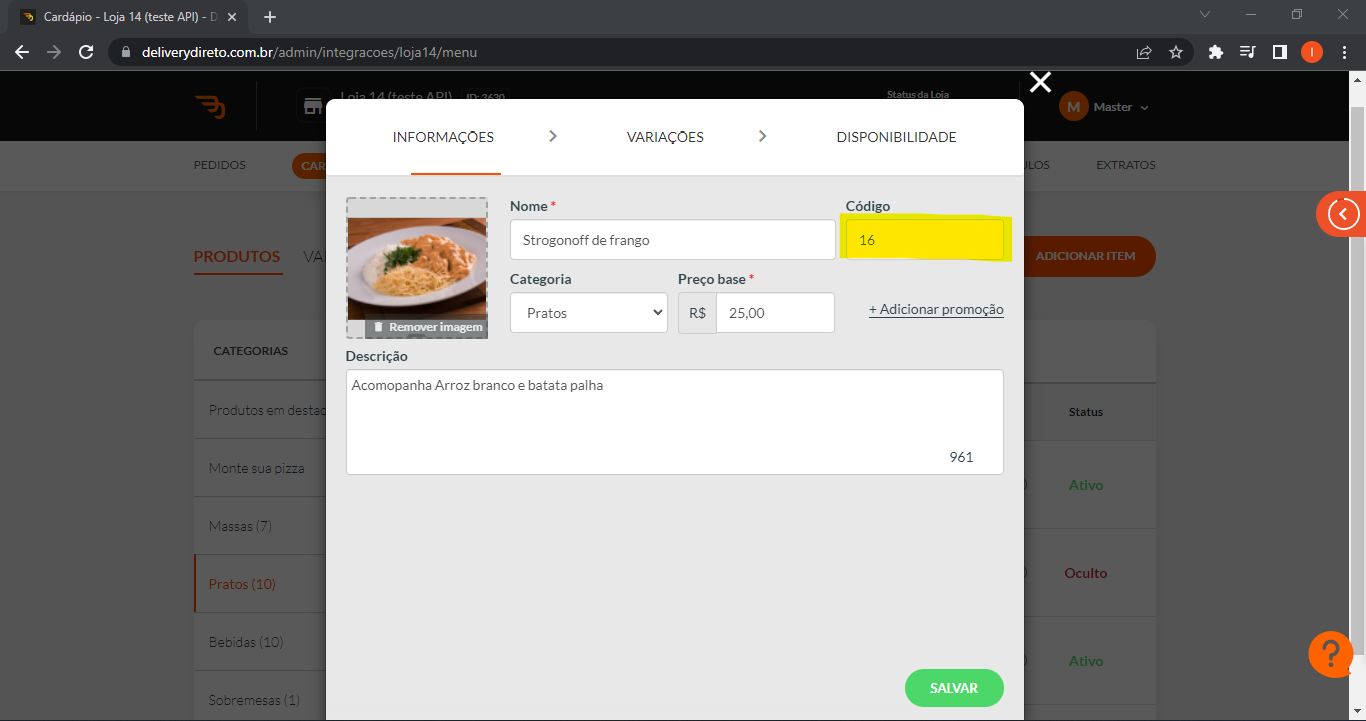Click the + Adicionar promoção link
The height and width of the screenshot is (721, 1366).
[936, 310]
